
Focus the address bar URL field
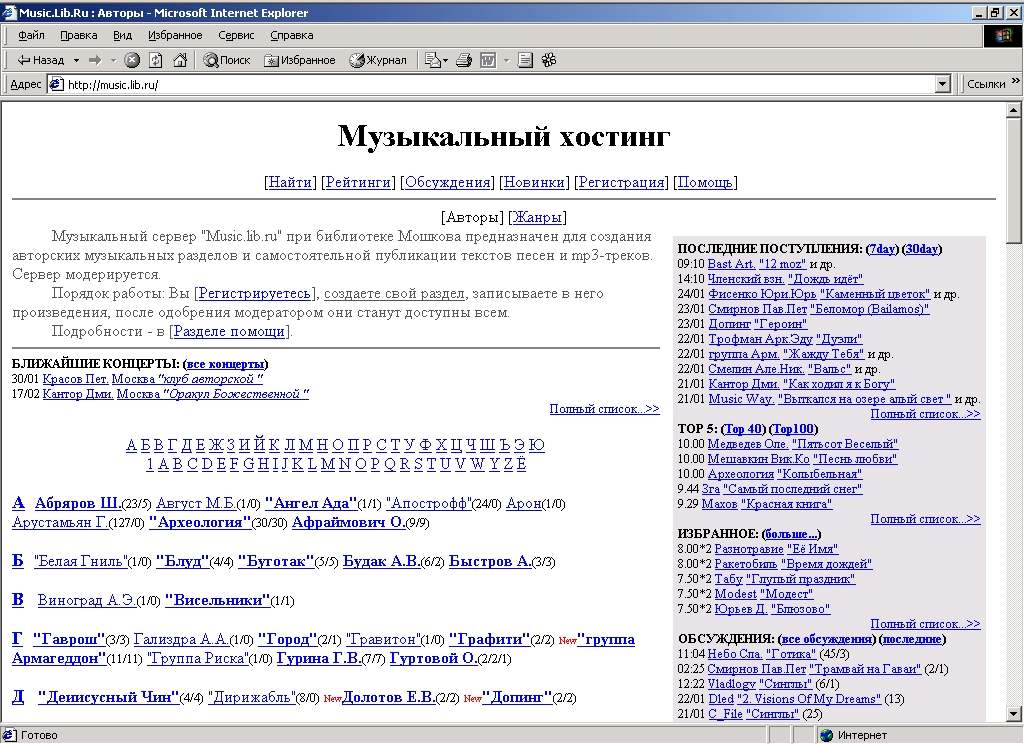point(500,84)
